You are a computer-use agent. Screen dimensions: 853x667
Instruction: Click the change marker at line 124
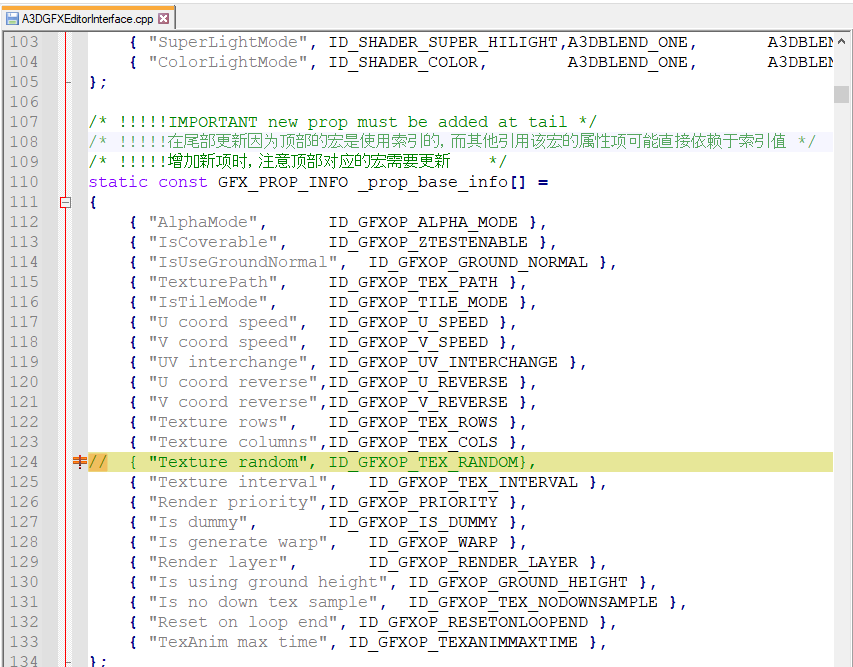pyautogui.click(x=79, y=462)
